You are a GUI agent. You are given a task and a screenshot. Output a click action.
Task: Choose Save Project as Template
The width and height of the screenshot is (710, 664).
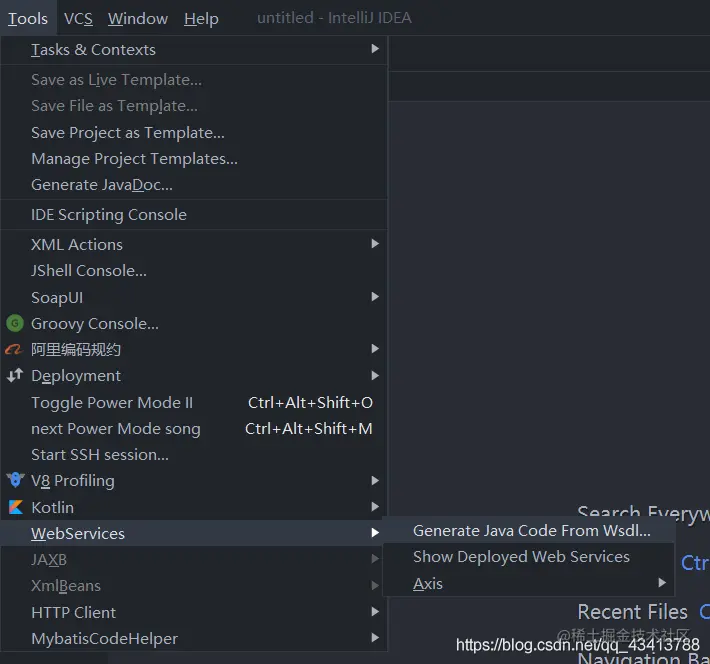point(194,133)
